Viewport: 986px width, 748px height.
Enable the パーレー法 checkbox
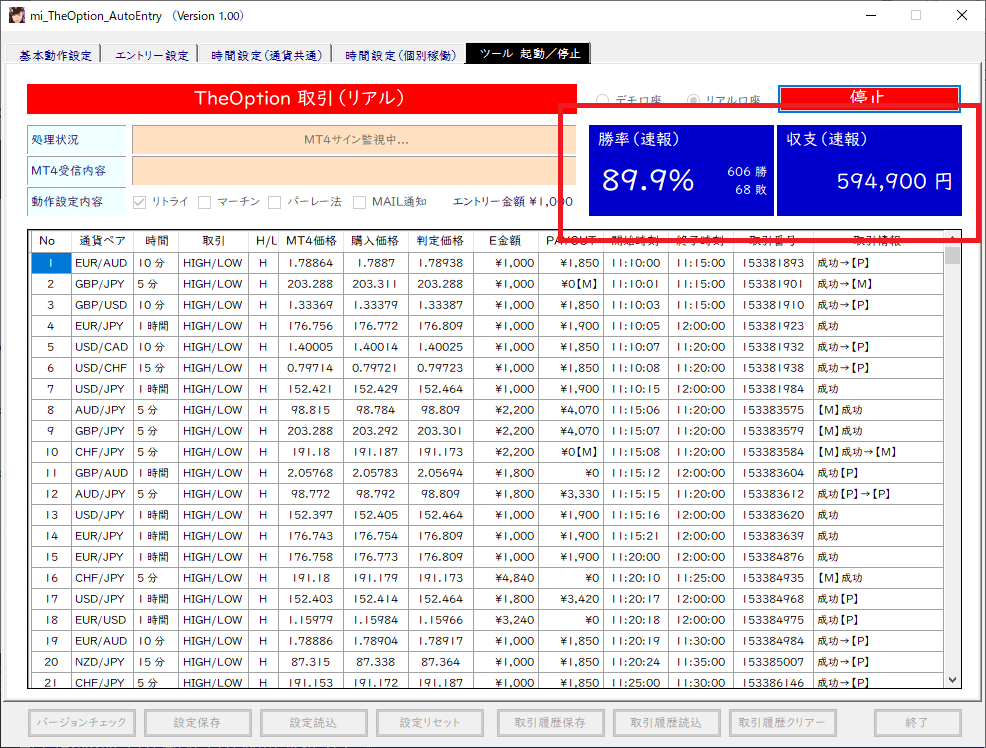click(274, 202)
